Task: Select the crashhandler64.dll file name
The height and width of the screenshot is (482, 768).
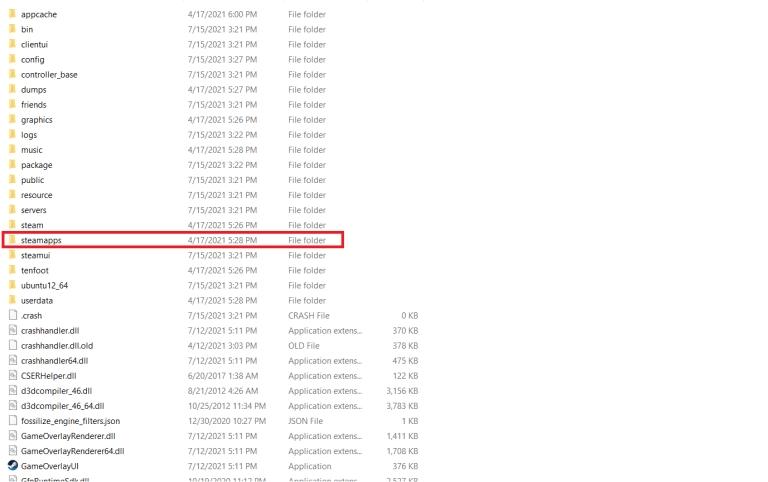Action: (54, 361)
